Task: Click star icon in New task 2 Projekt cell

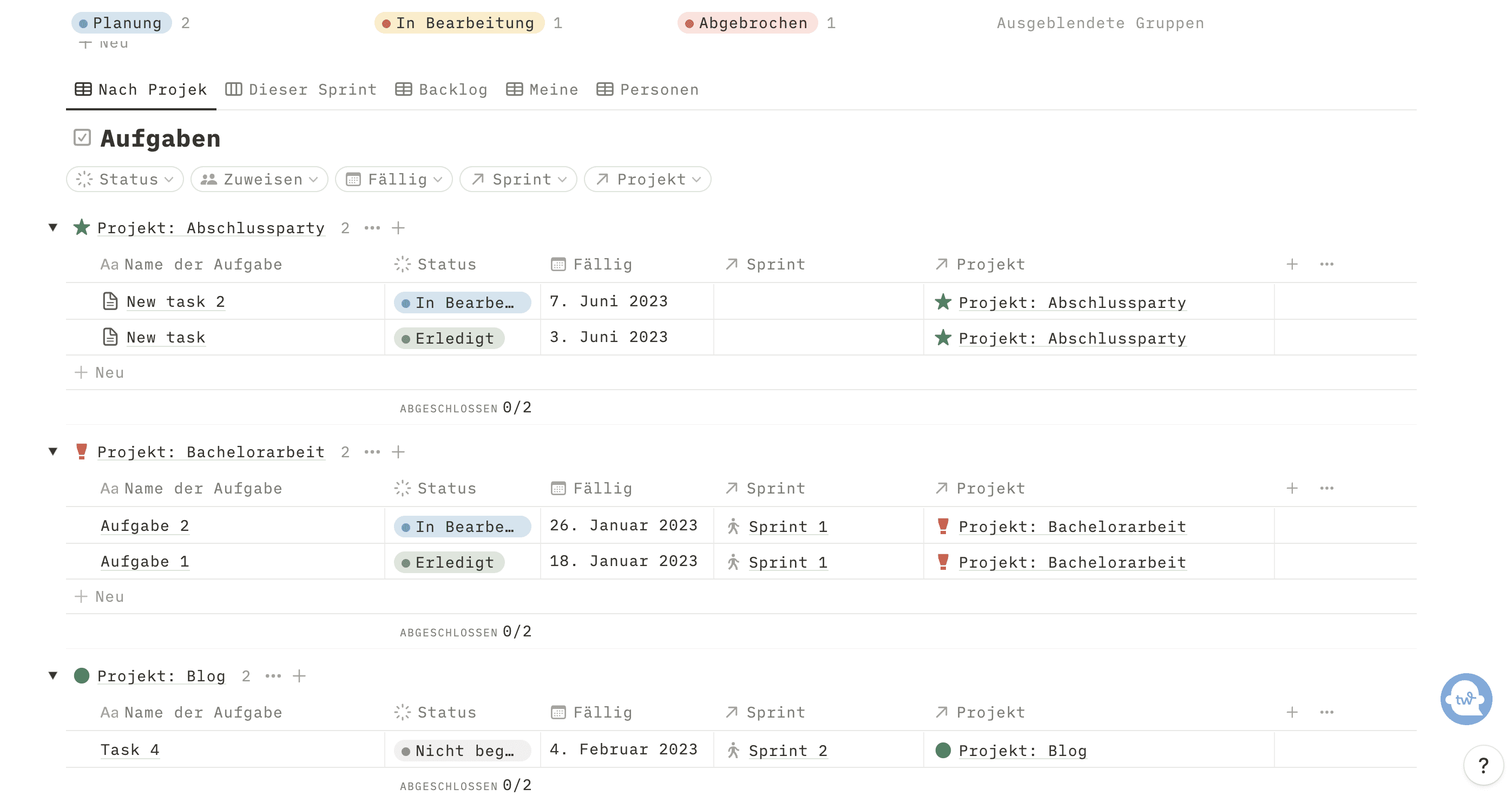Action: [x=943, y=302]
